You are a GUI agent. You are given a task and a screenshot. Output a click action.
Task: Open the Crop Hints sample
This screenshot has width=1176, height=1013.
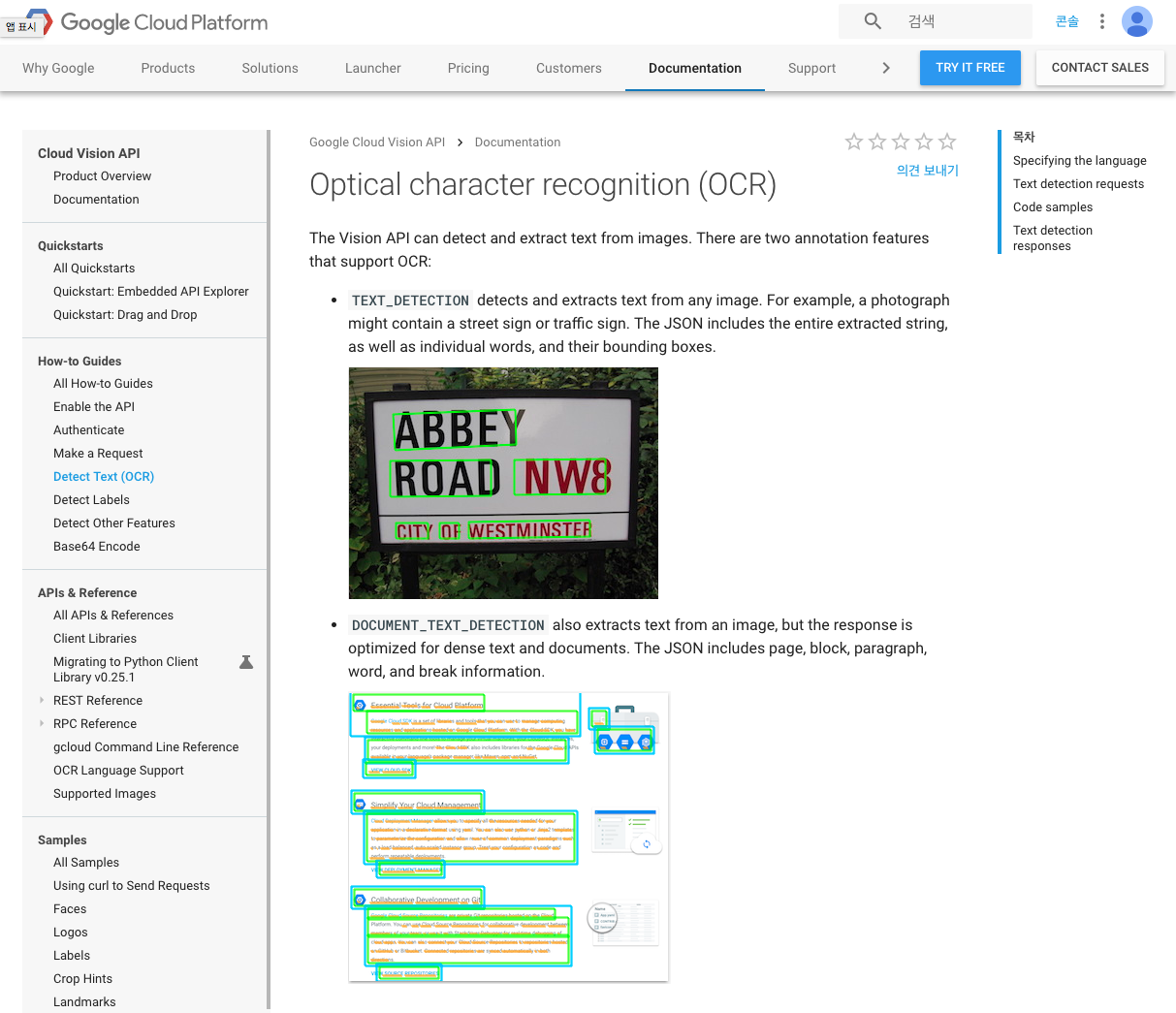point(82,979)
